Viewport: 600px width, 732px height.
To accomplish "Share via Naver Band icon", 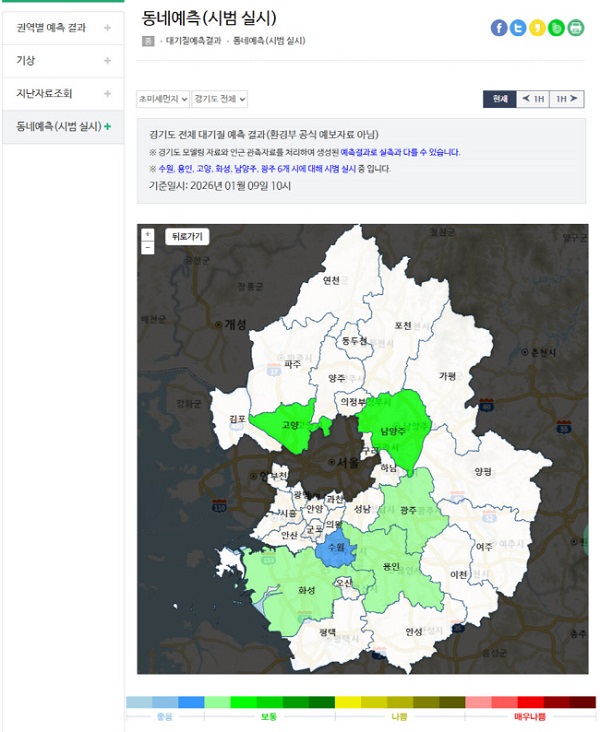I will (x=556, y=28).
